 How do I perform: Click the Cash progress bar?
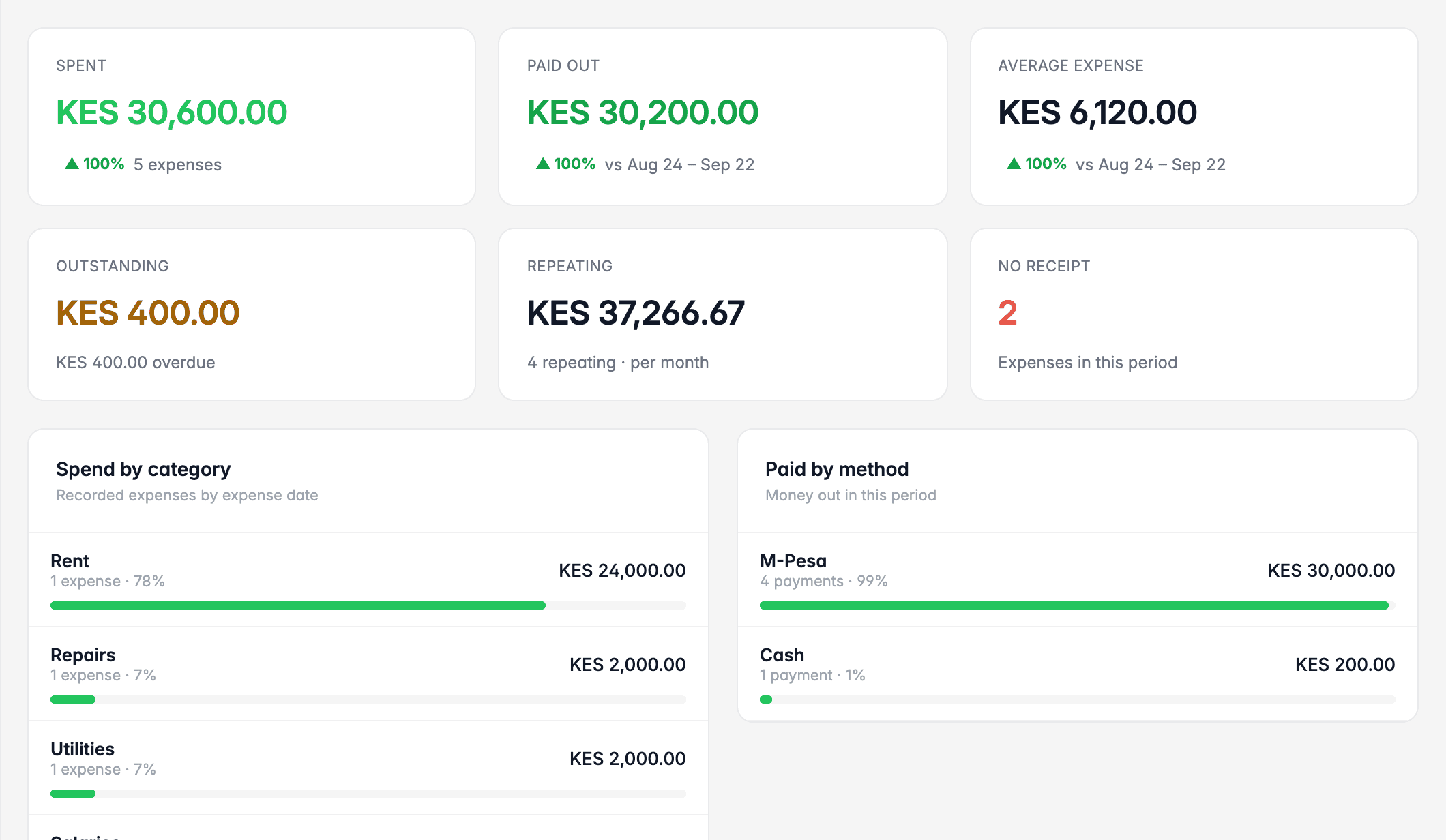[1078, 700]
